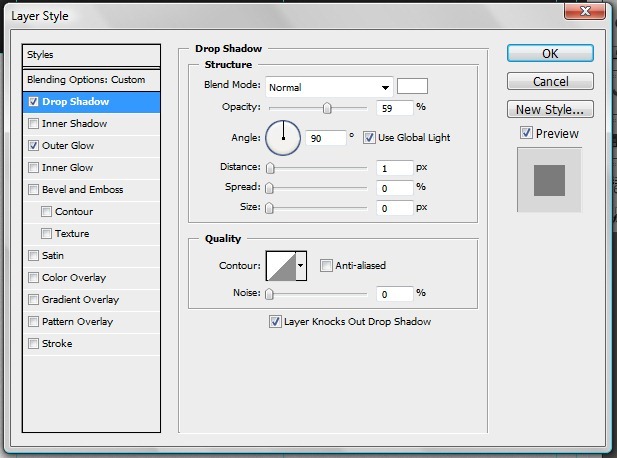Open the shadow color swatch
Viewport: 617px width, 458px height.
pyautogui.click(x=412, y=86)
